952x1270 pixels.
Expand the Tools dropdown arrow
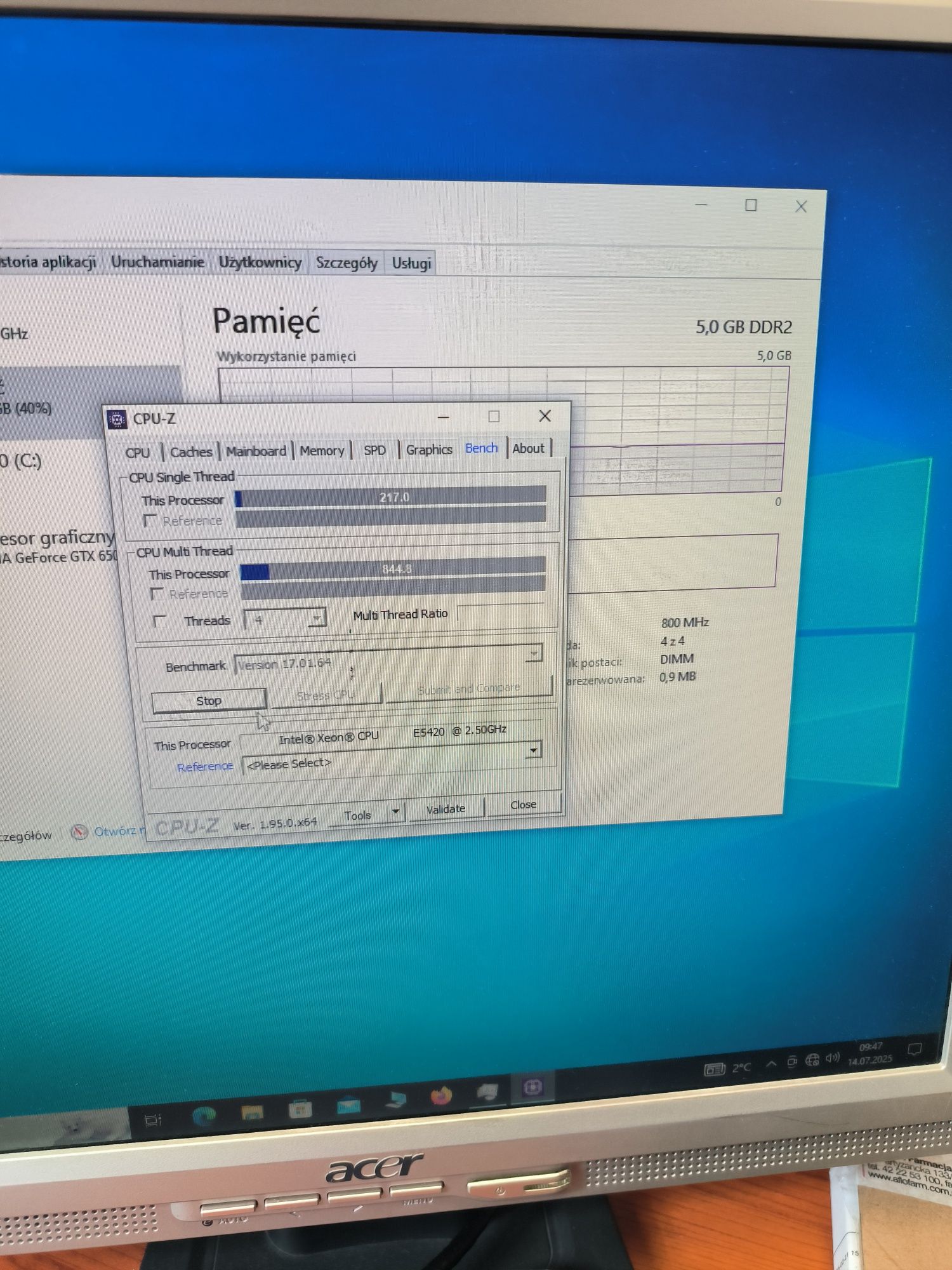[x=396, y=812]
